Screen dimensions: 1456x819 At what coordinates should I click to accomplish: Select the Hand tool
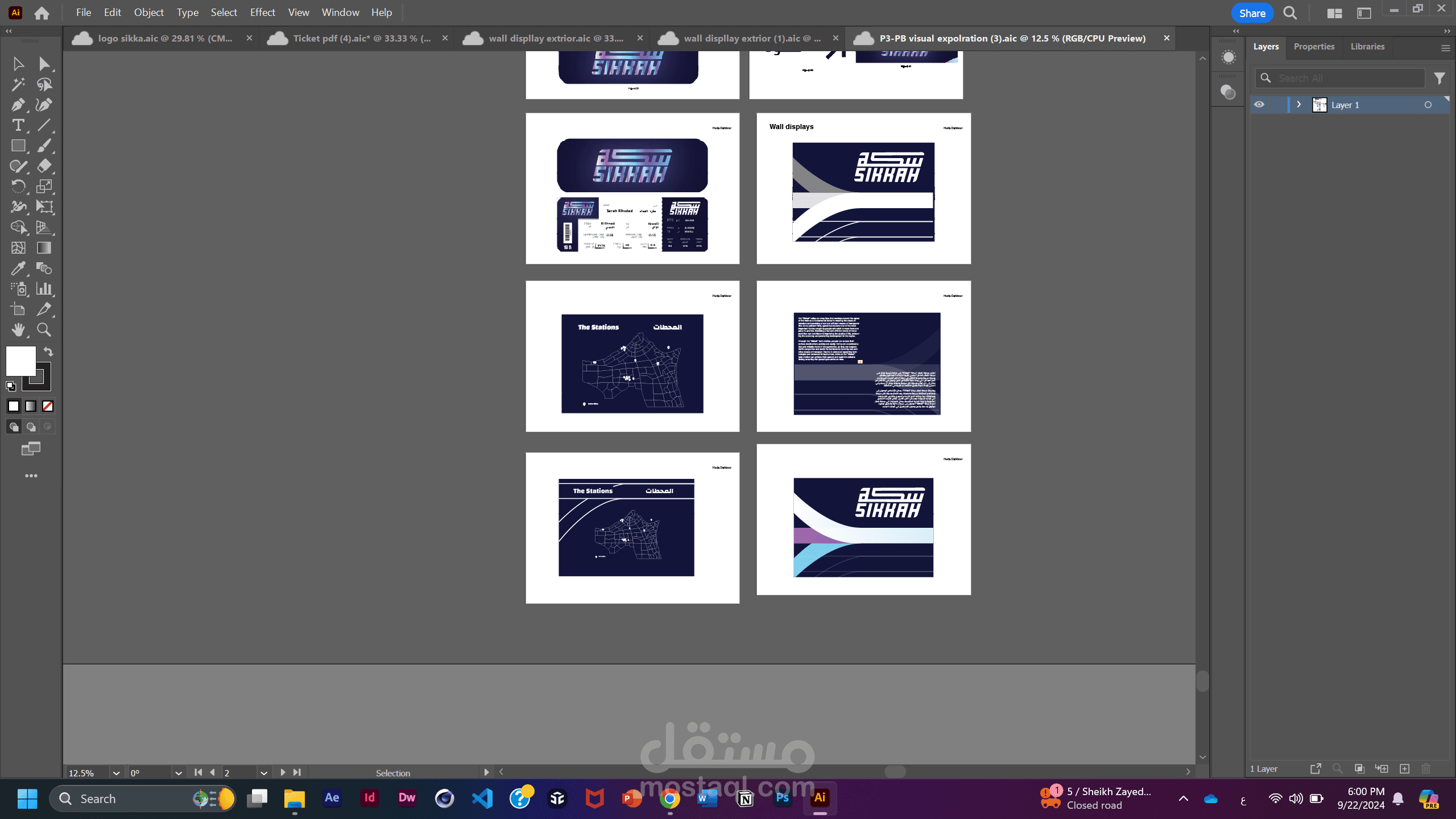pyautogui.click(x=18, y=330)
